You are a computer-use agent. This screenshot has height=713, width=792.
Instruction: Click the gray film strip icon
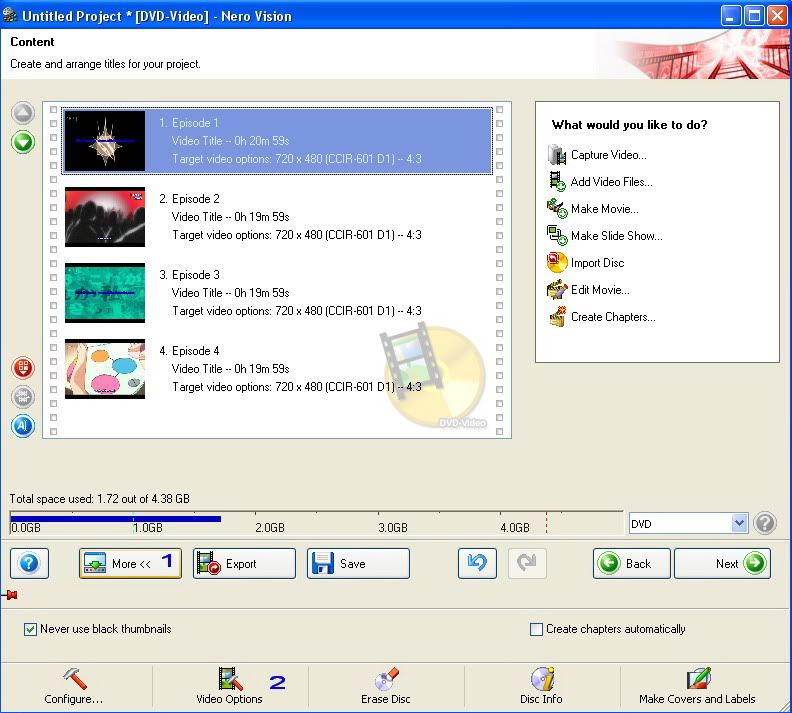(x=23, y=396)
